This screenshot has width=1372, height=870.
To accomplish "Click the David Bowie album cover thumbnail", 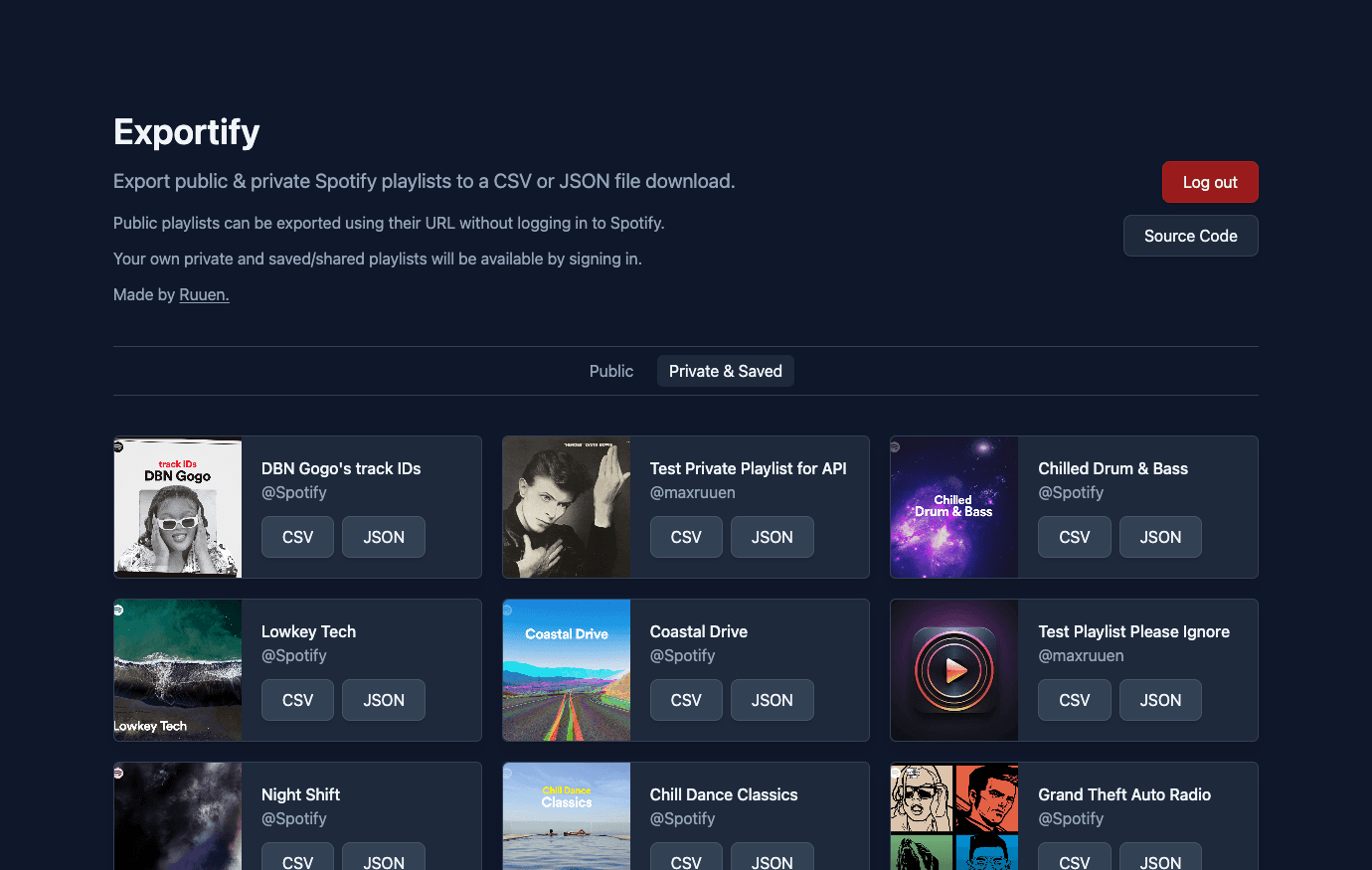I will coord(567,507).
